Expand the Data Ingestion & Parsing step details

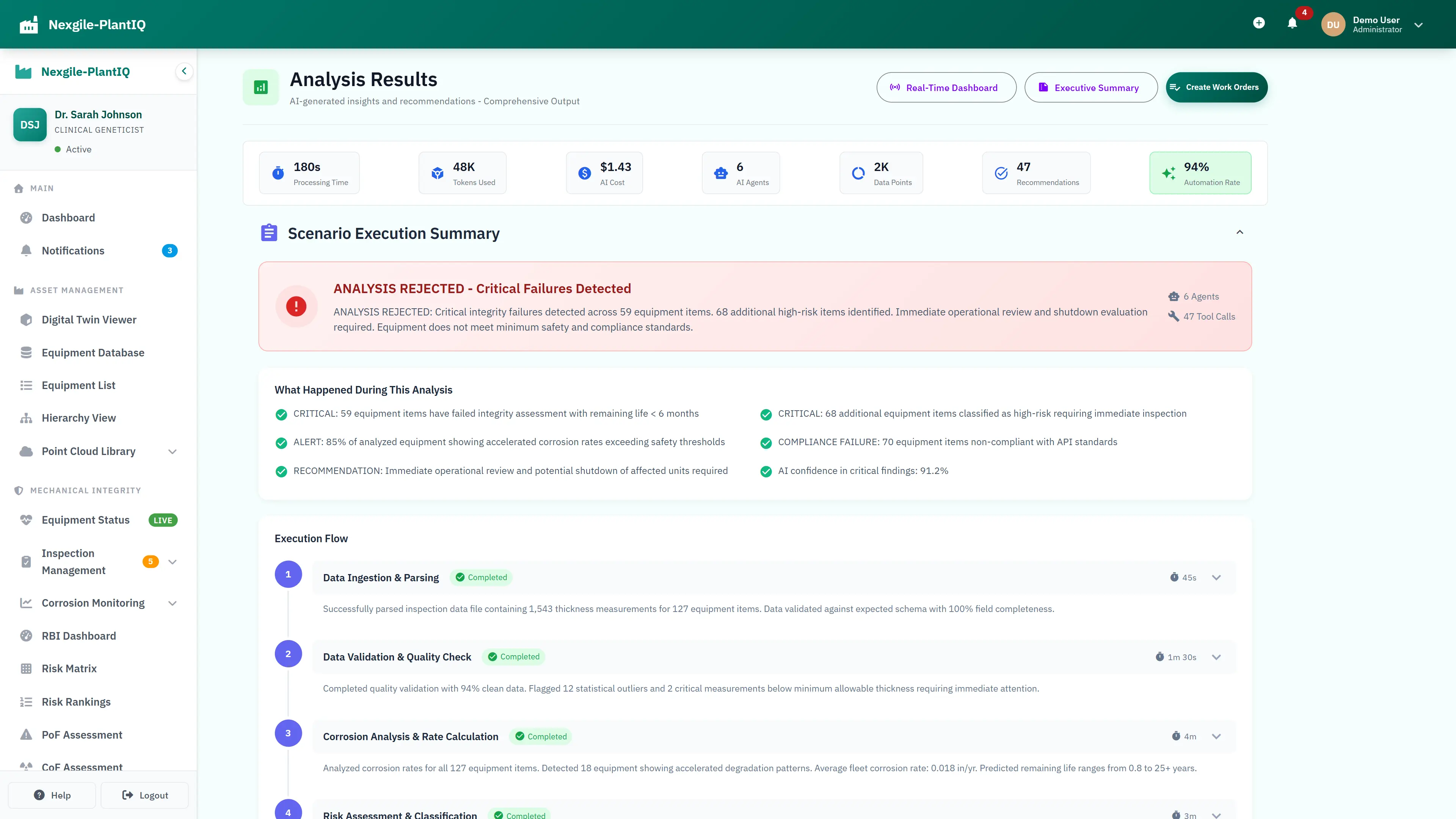point(1216,577)
